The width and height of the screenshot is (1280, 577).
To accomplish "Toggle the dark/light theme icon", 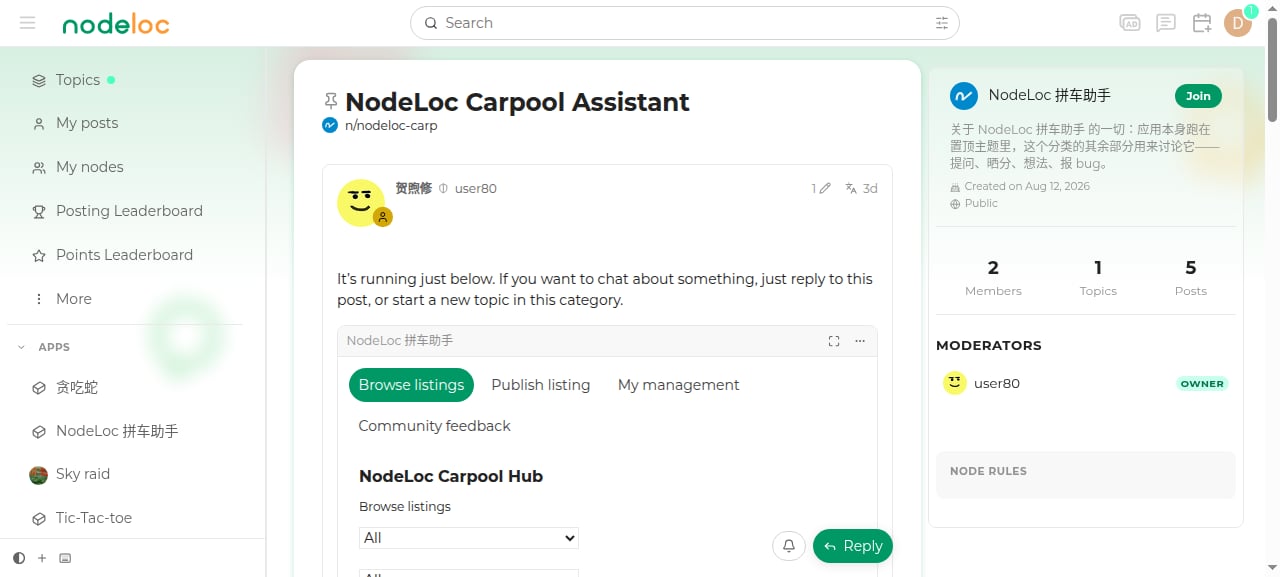I will pos(19,558).
